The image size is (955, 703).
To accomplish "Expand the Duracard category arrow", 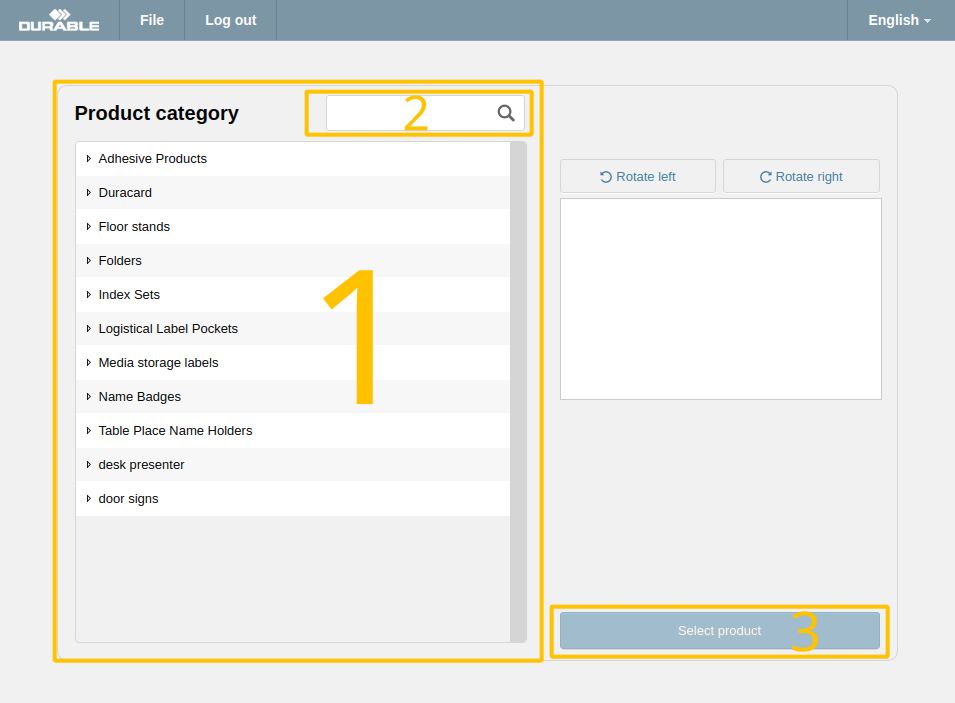I will 89,193.
